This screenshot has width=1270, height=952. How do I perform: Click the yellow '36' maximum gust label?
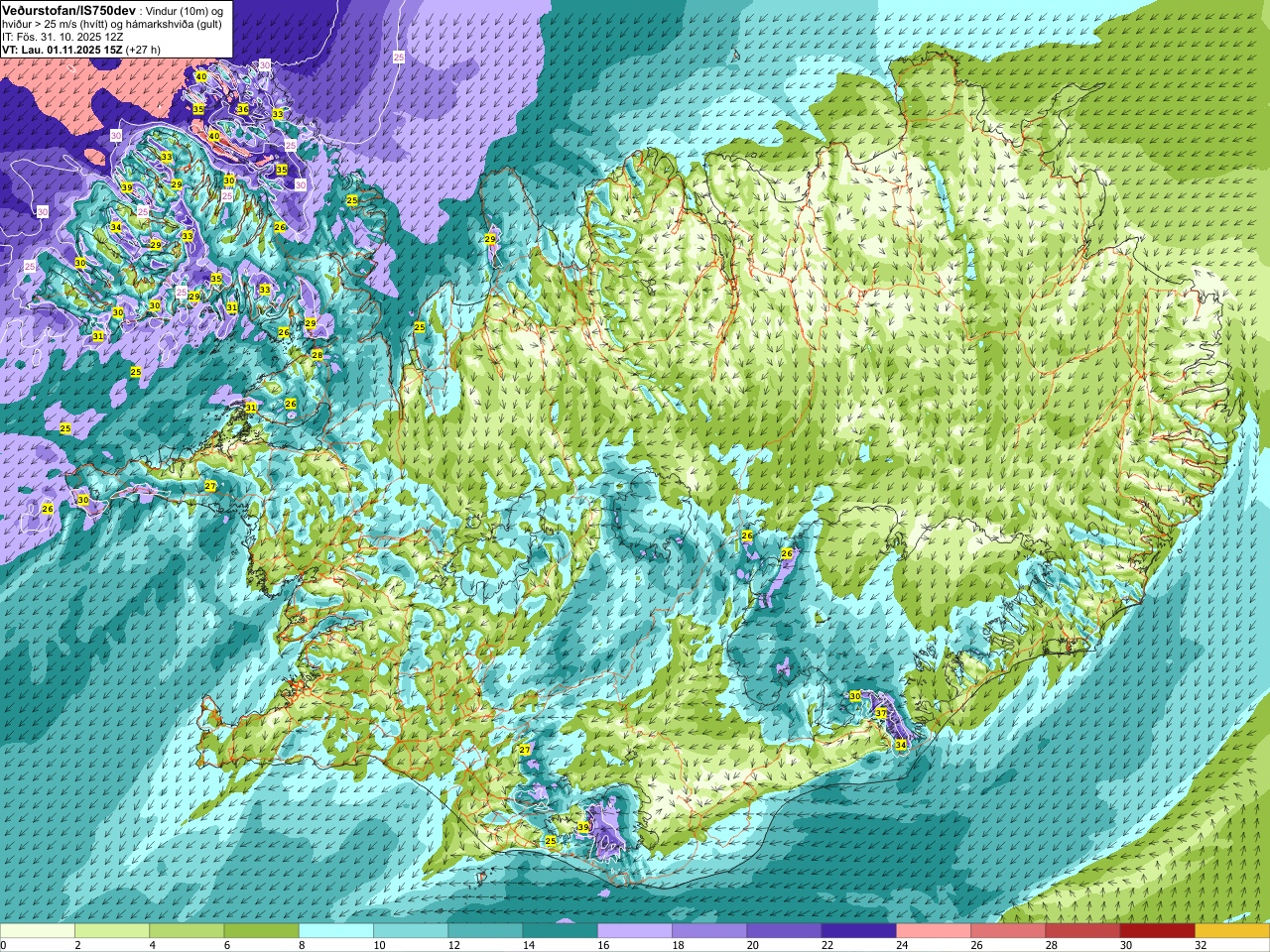pos(243,109)
